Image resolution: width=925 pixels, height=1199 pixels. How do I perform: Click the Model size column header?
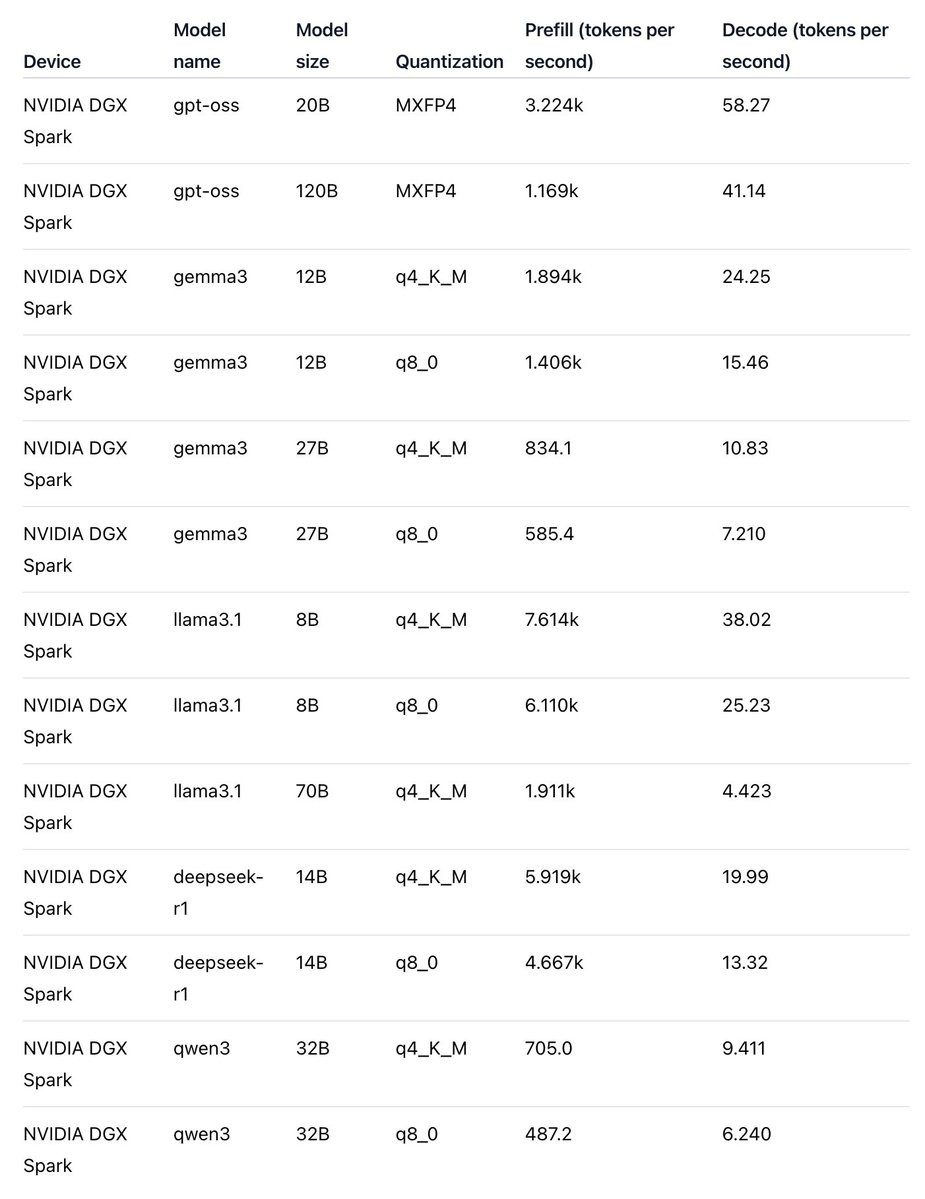322,46
